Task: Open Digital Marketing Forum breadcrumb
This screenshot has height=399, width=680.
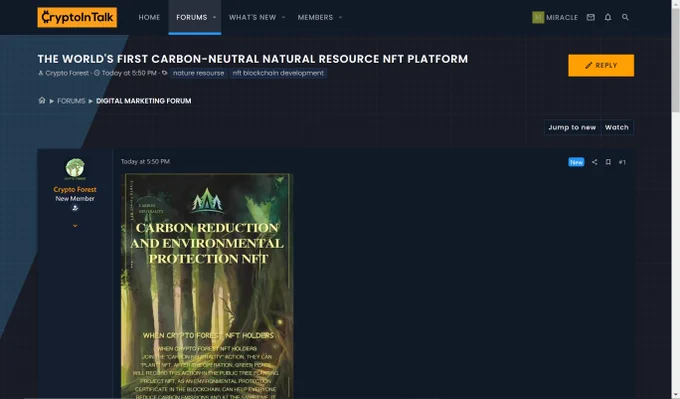Action: pyautogui.click(x=144, y=101)
